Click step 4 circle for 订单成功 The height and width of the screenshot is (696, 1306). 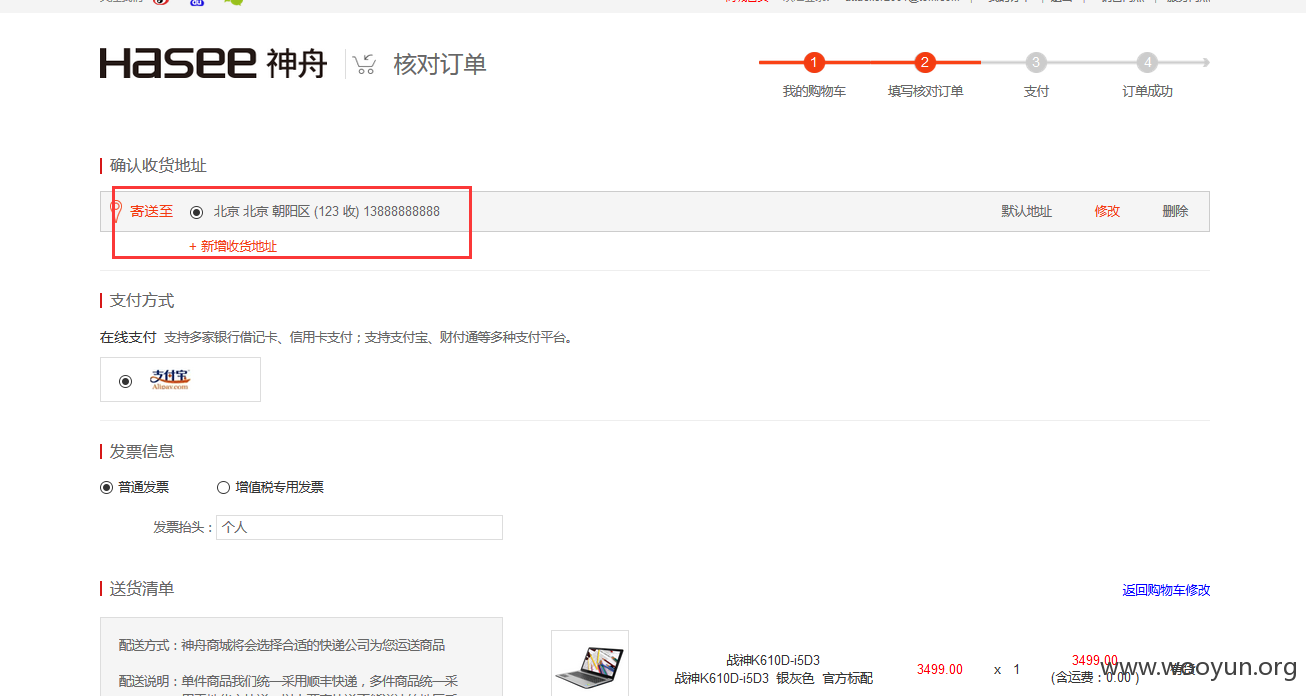tap(1147, 62)
